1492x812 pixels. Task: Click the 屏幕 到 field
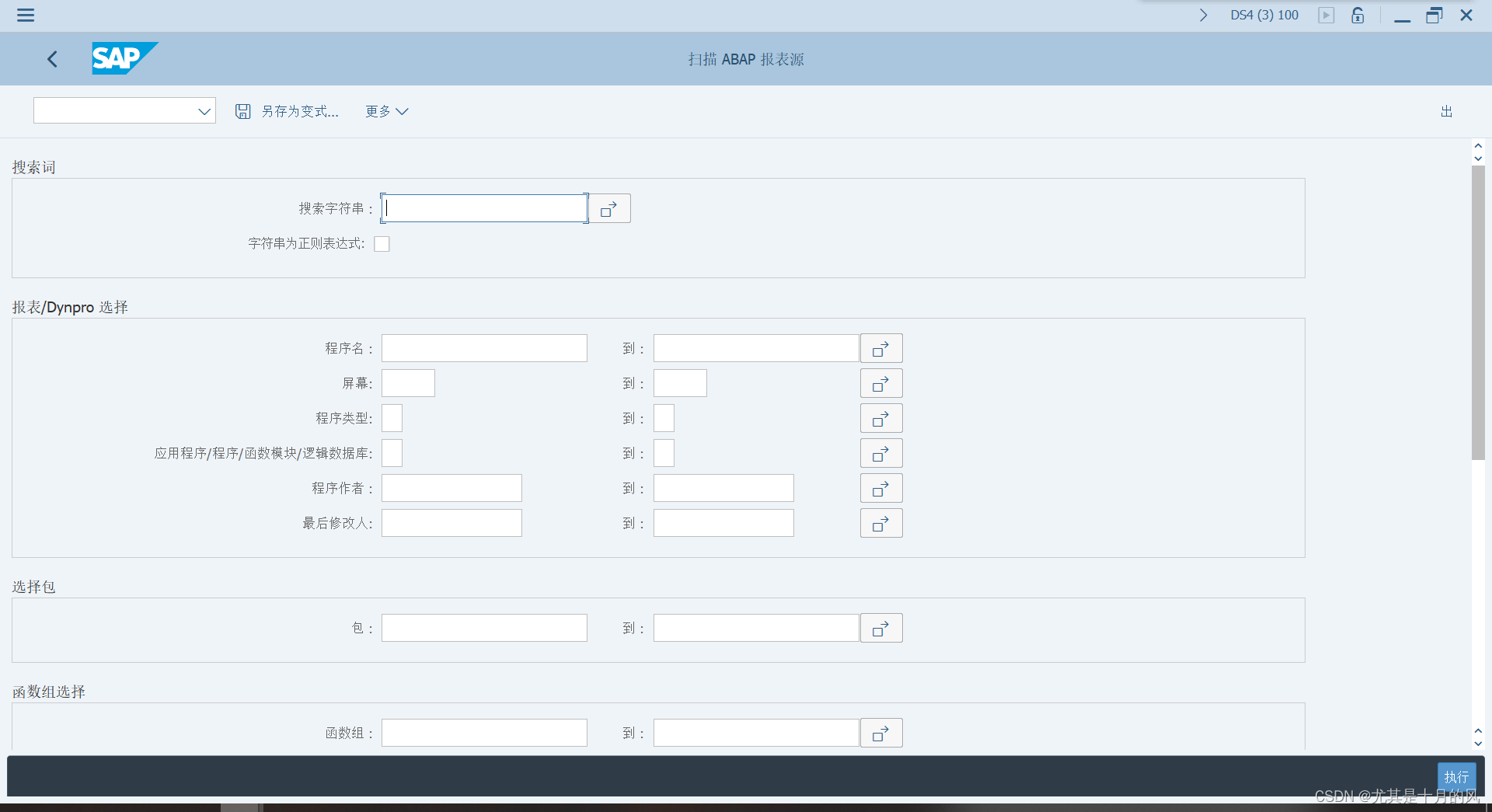[680, 383]
